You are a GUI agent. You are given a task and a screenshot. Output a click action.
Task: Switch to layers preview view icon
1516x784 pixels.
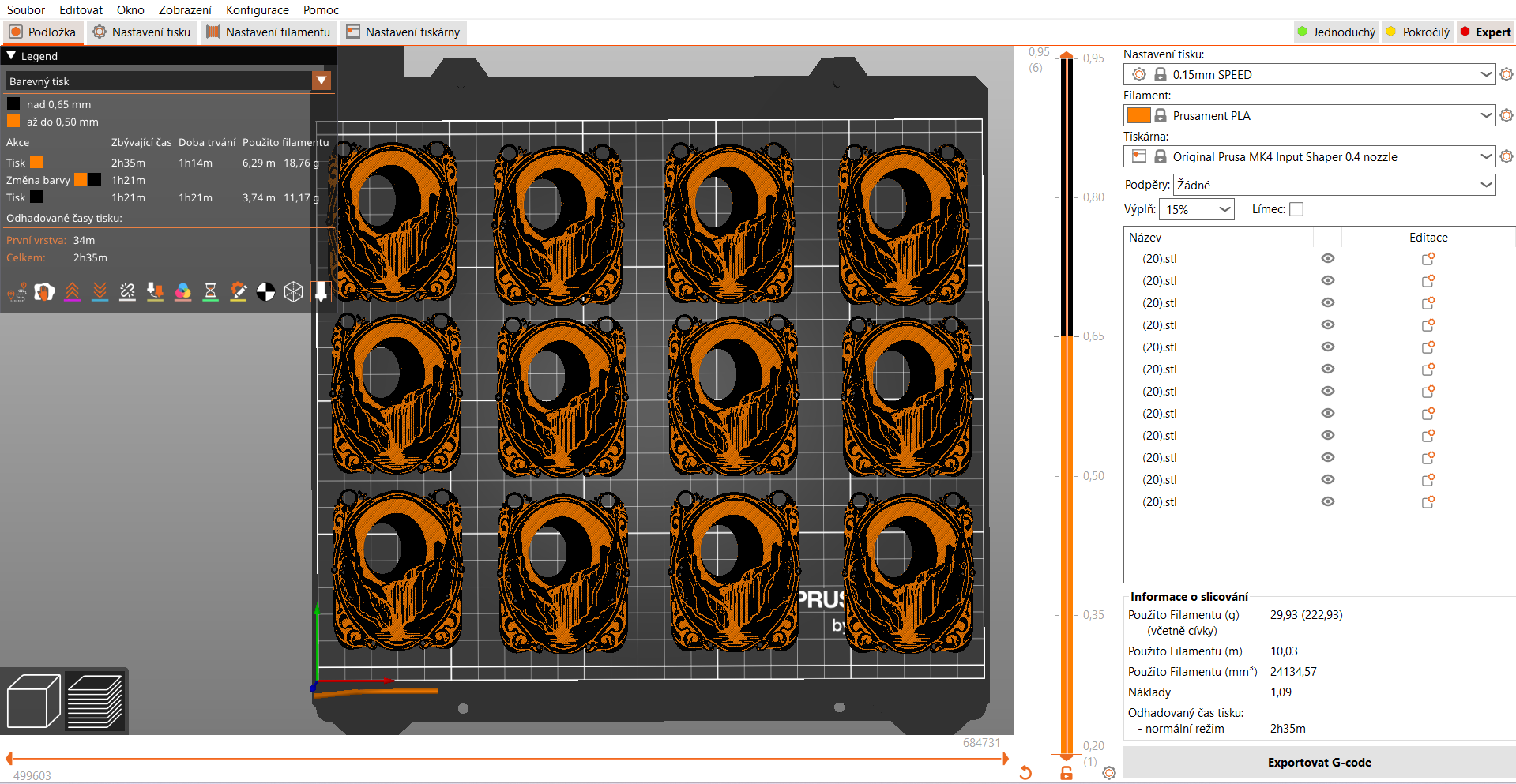tap(95, 701)
